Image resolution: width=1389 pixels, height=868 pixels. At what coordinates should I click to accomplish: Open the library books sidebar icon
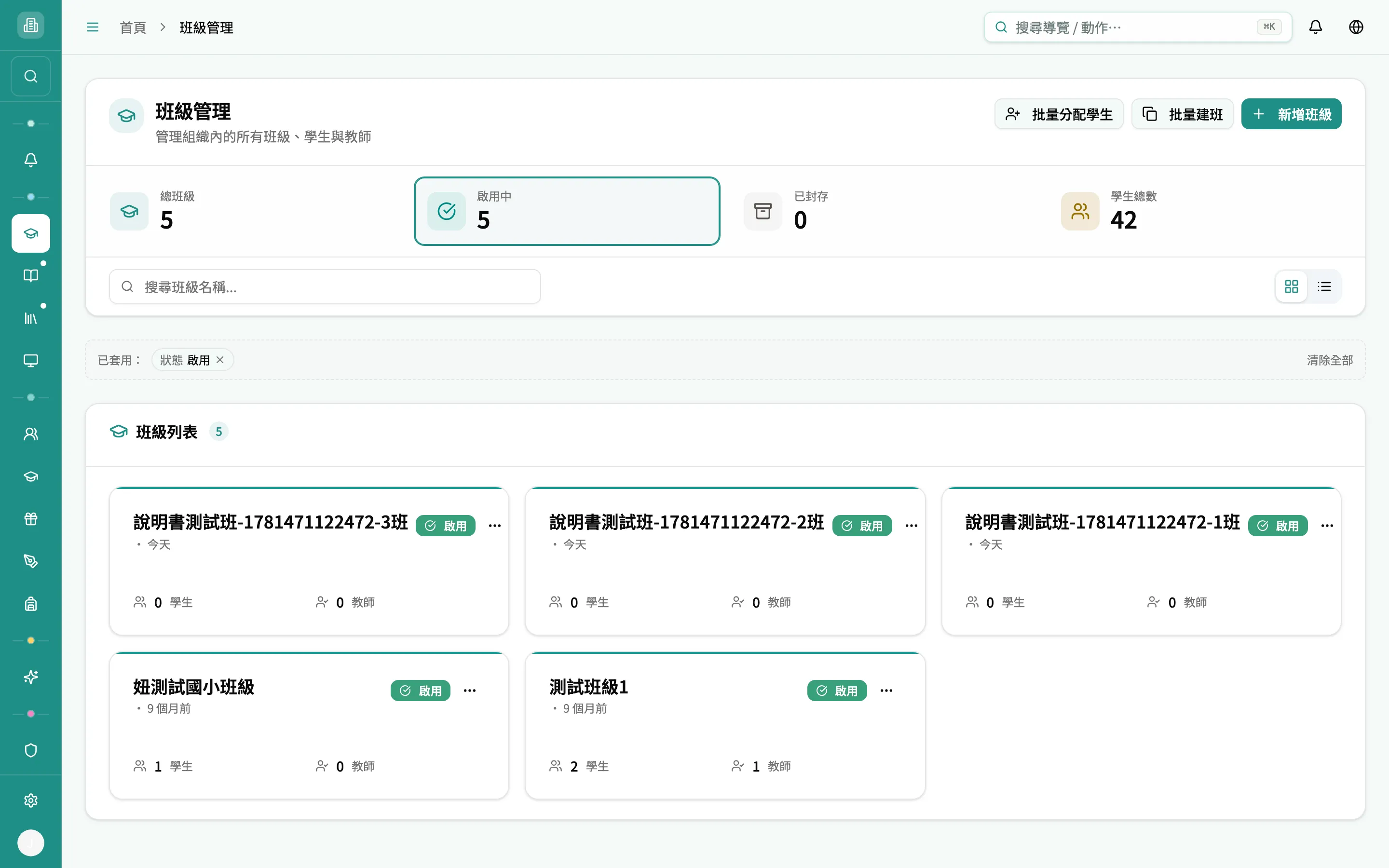point(30,318)
